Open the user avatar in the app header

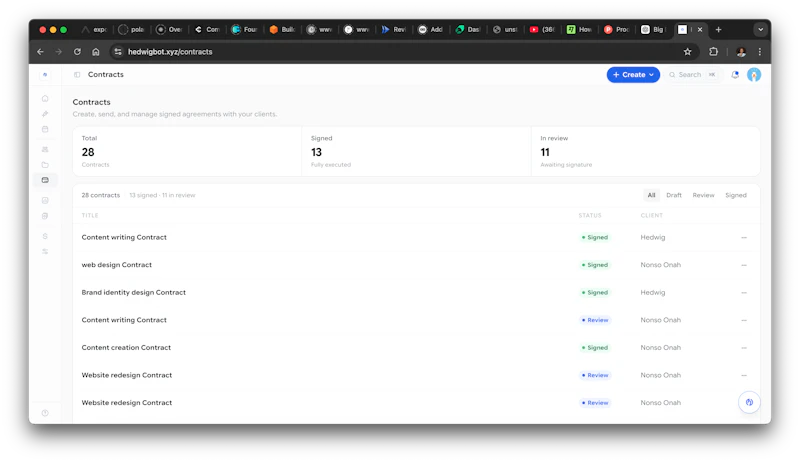coord(754,74)
